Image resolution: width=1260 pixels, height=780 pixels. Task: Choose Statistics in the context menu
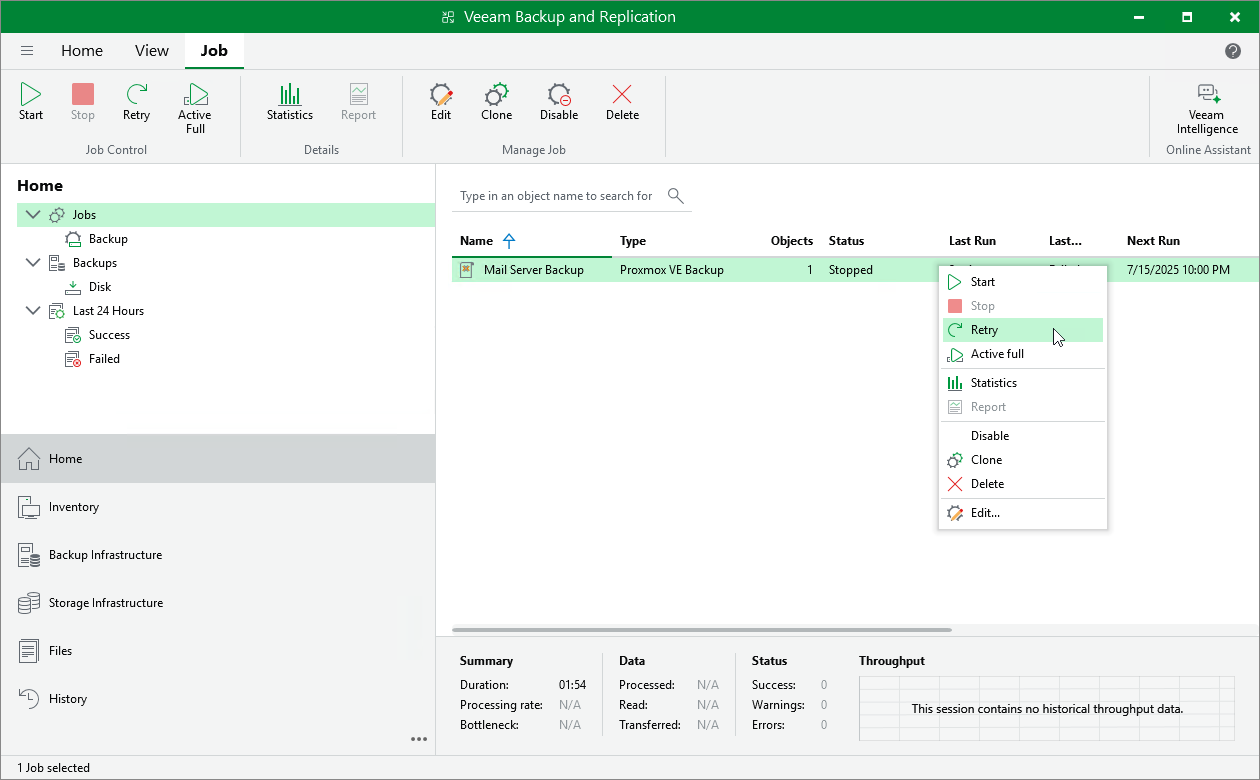coord(1023,383)
